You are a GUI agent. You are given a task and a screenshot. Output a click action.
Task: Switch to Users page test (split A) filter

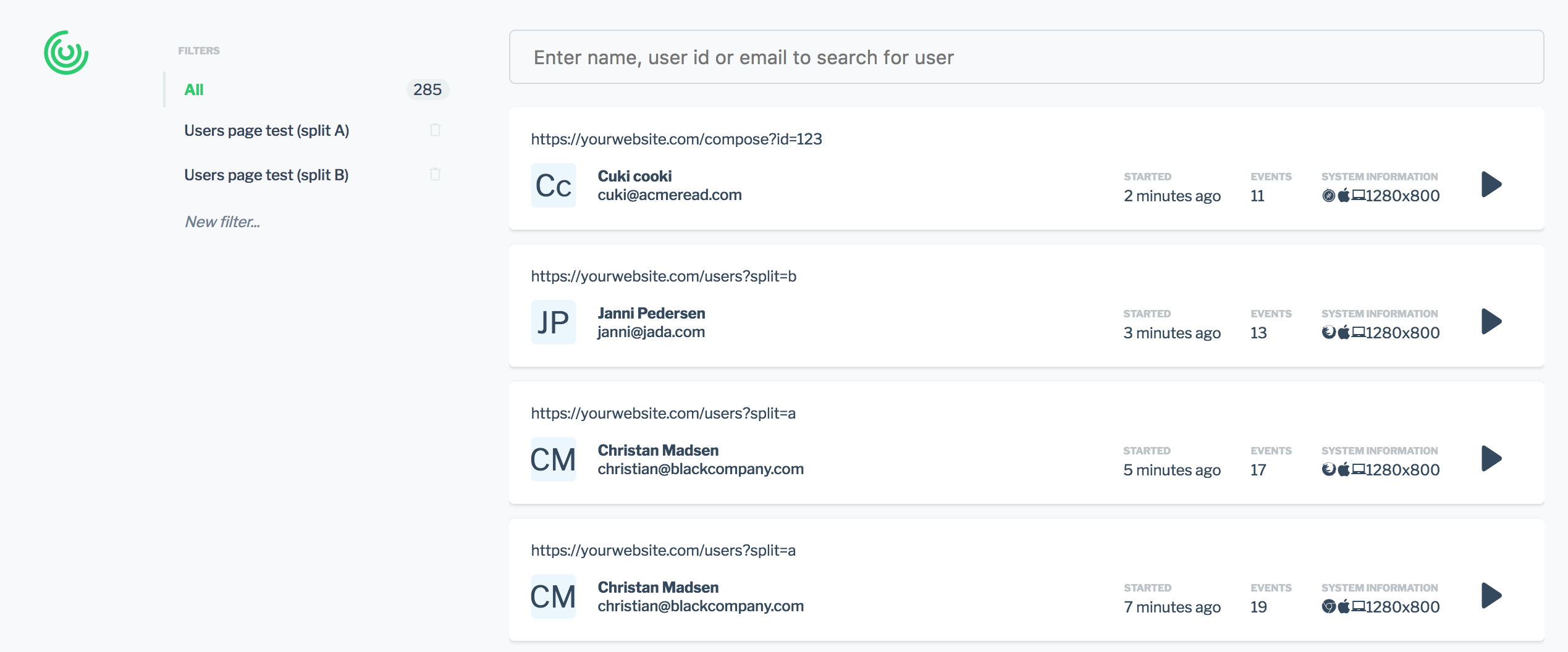[266, 130]
